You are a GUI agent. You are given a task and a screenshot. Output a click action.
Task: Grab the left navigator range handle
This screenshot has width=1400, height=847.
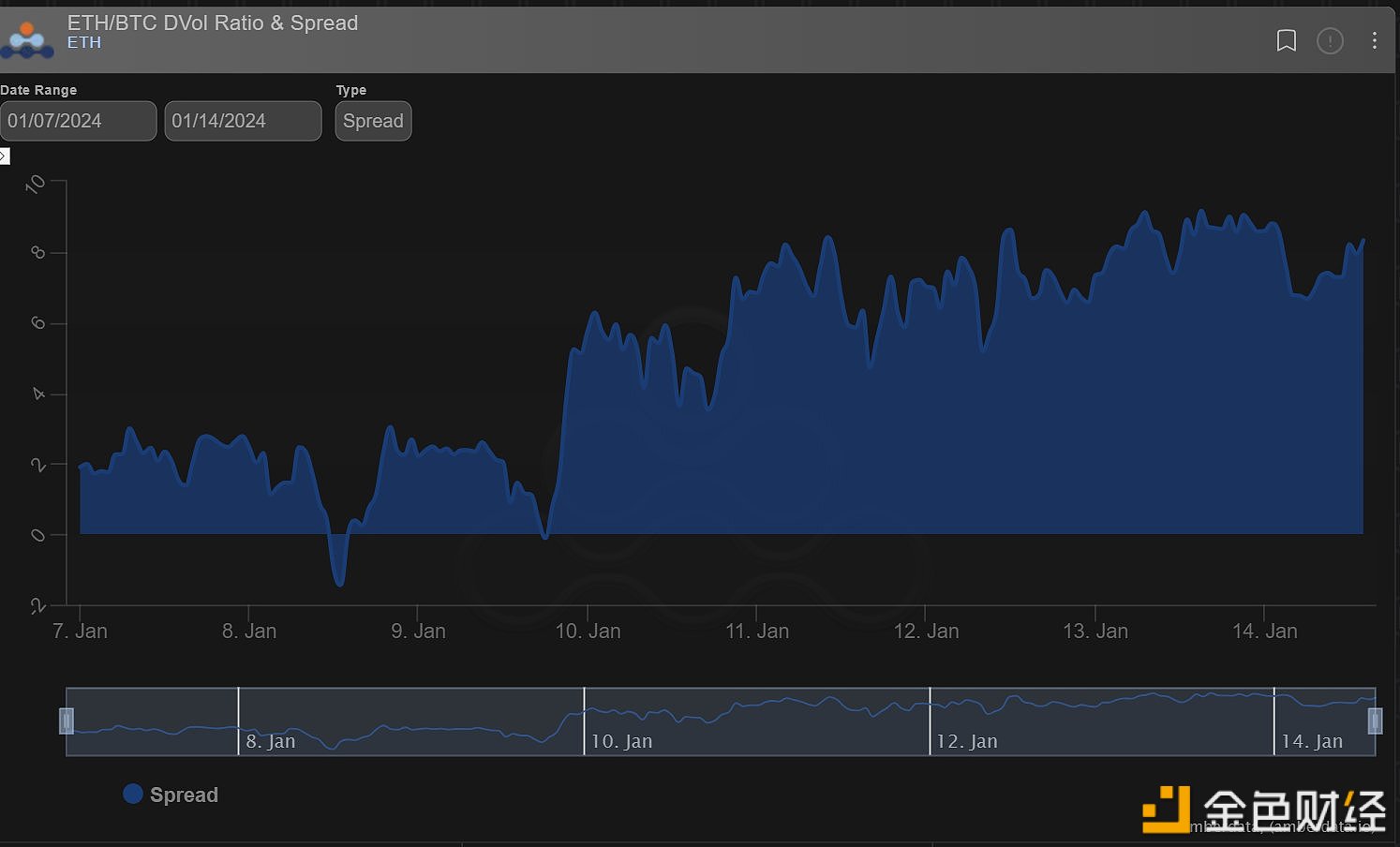click(x=67, y=721)
